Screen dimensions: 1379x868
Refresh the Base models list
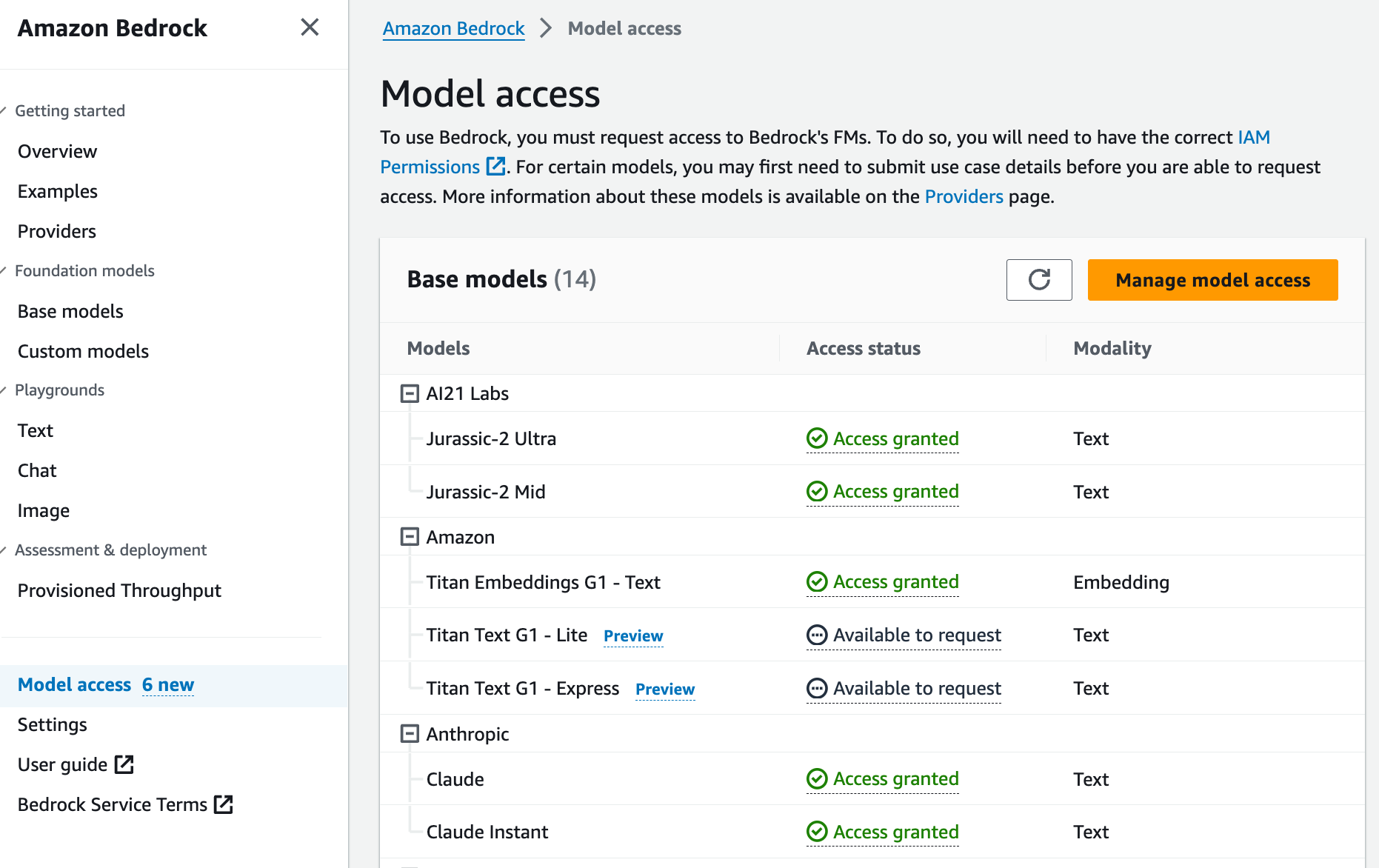point(1039,280)
